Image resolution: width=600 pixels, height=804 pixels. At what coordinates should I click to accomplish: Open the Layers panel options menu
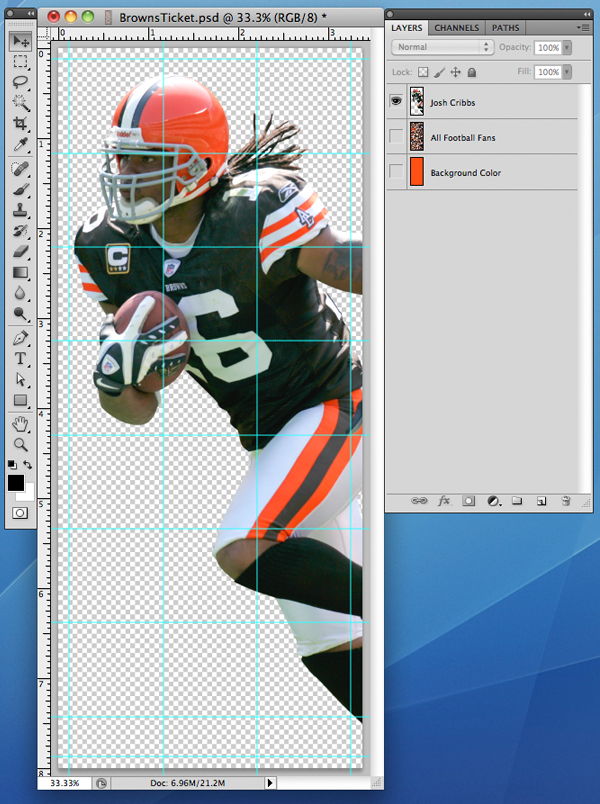pyautogui.click(x=583, y=28)
